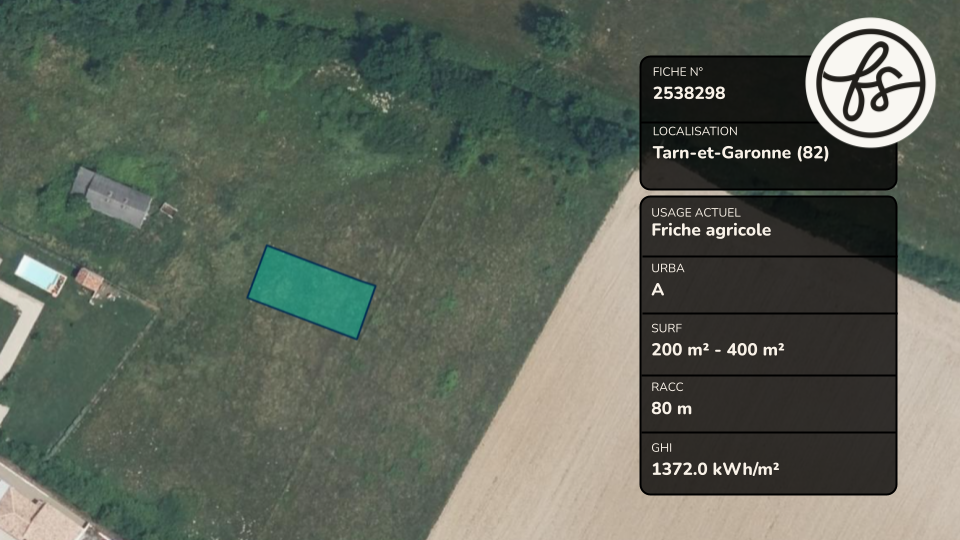Click the RACC value '80 m'
960x540 pixels.
[672, 408]
